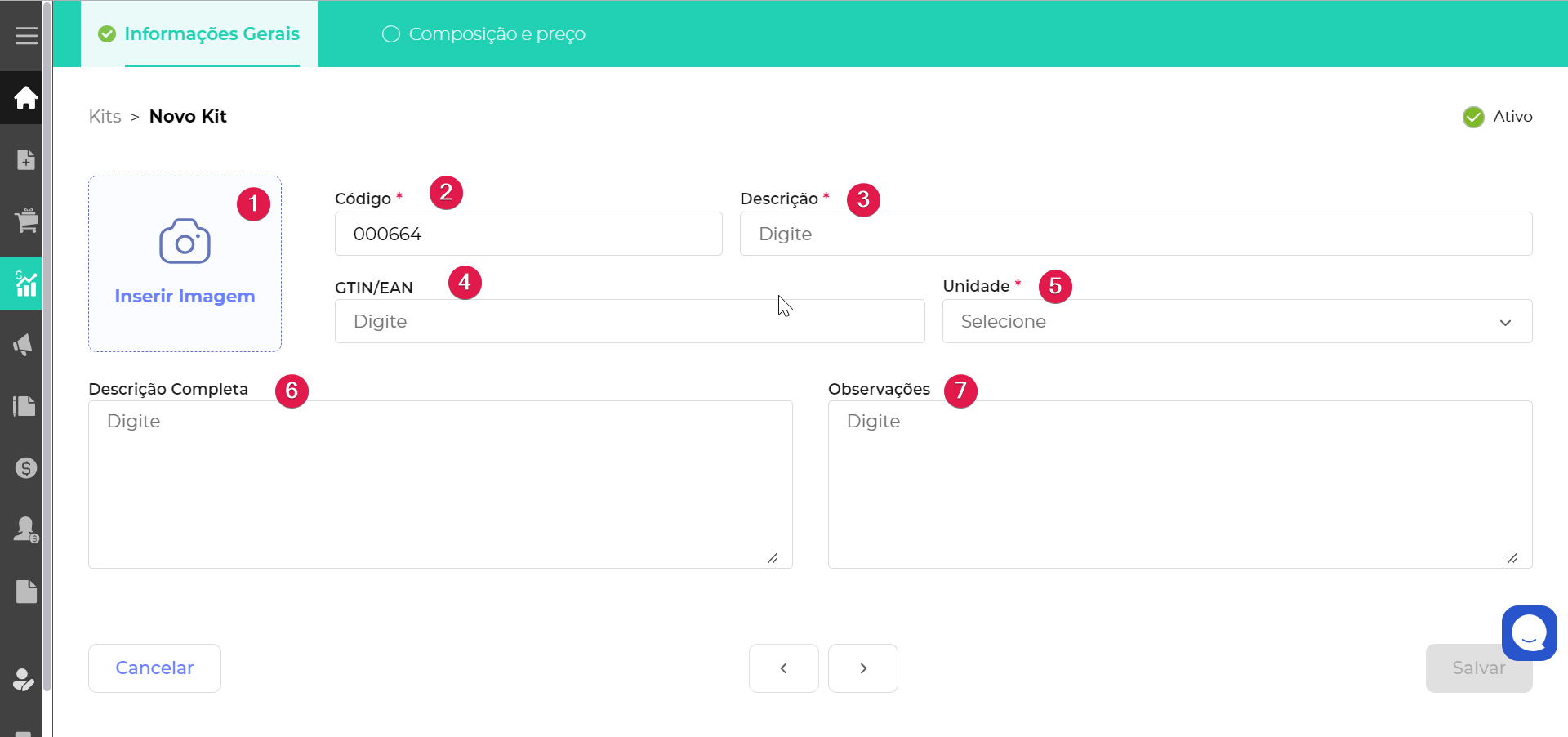Go to previous step with left chevron
The image size is (1568, 737).
click(783, 668)
